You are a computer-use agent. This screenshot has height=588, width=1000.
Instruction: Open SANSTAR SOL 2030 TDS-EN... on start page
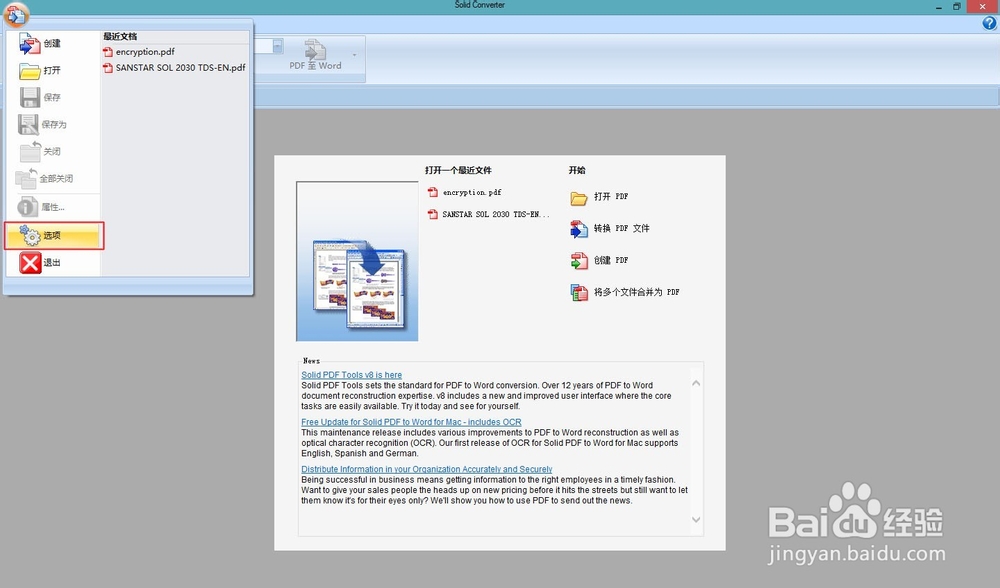(496, 214)
